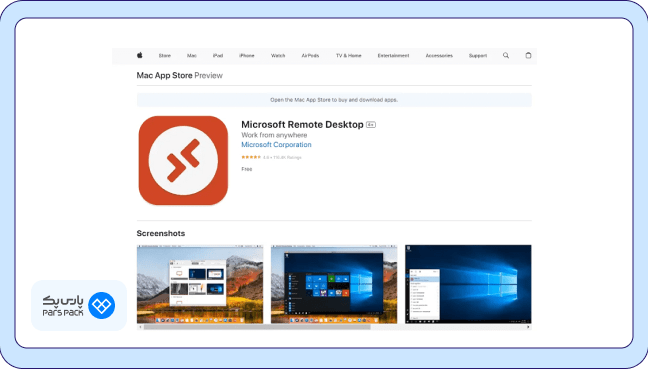The width and height of the screenshot is (648, 369).
Task: Click the star rating under Microsoft Corporation
Action: pos(251,157)
